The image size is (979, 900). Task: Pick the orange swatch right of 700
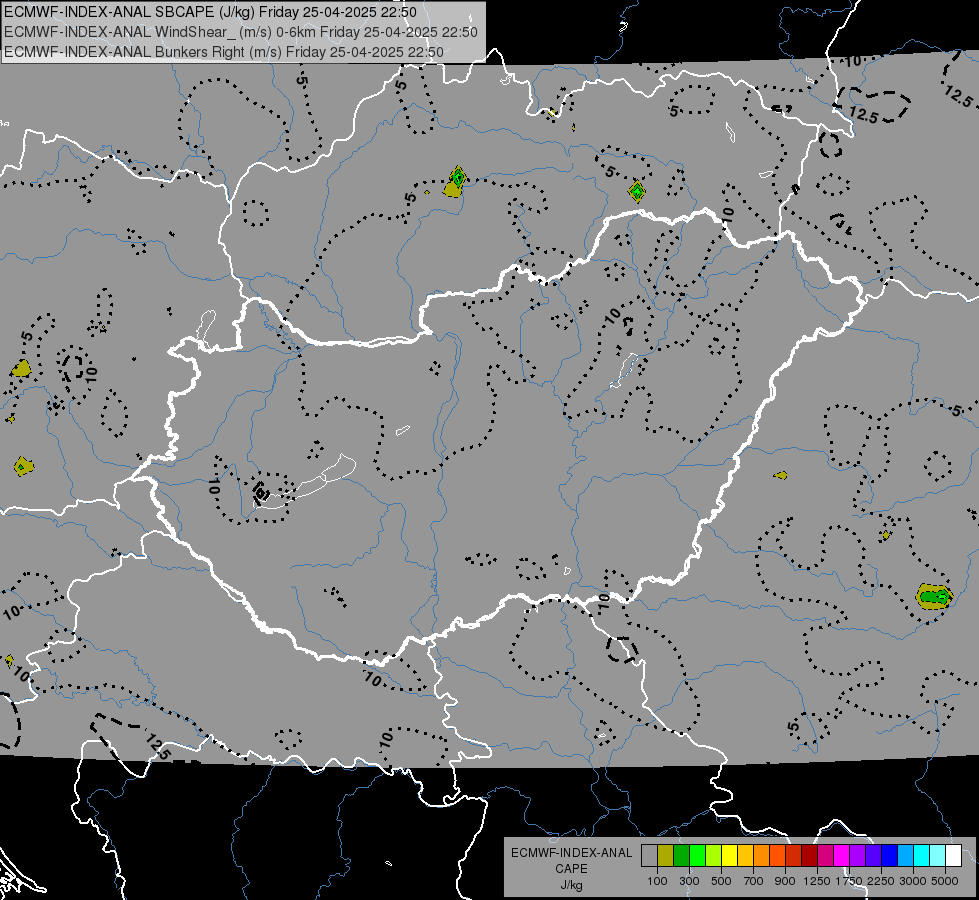[x=762, y=856]
